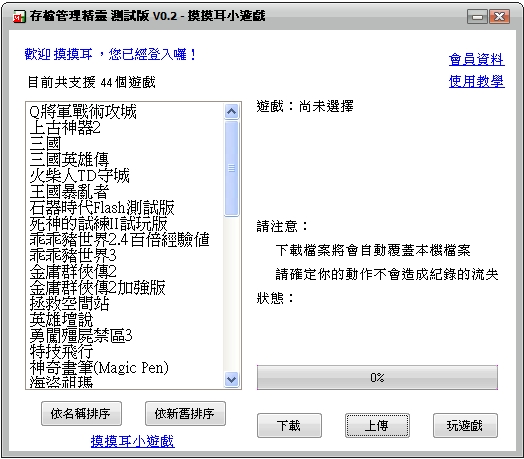Open the 摸摸耳小遊戲 link below the sort buttons
The image size is (524, 459).
132,441
